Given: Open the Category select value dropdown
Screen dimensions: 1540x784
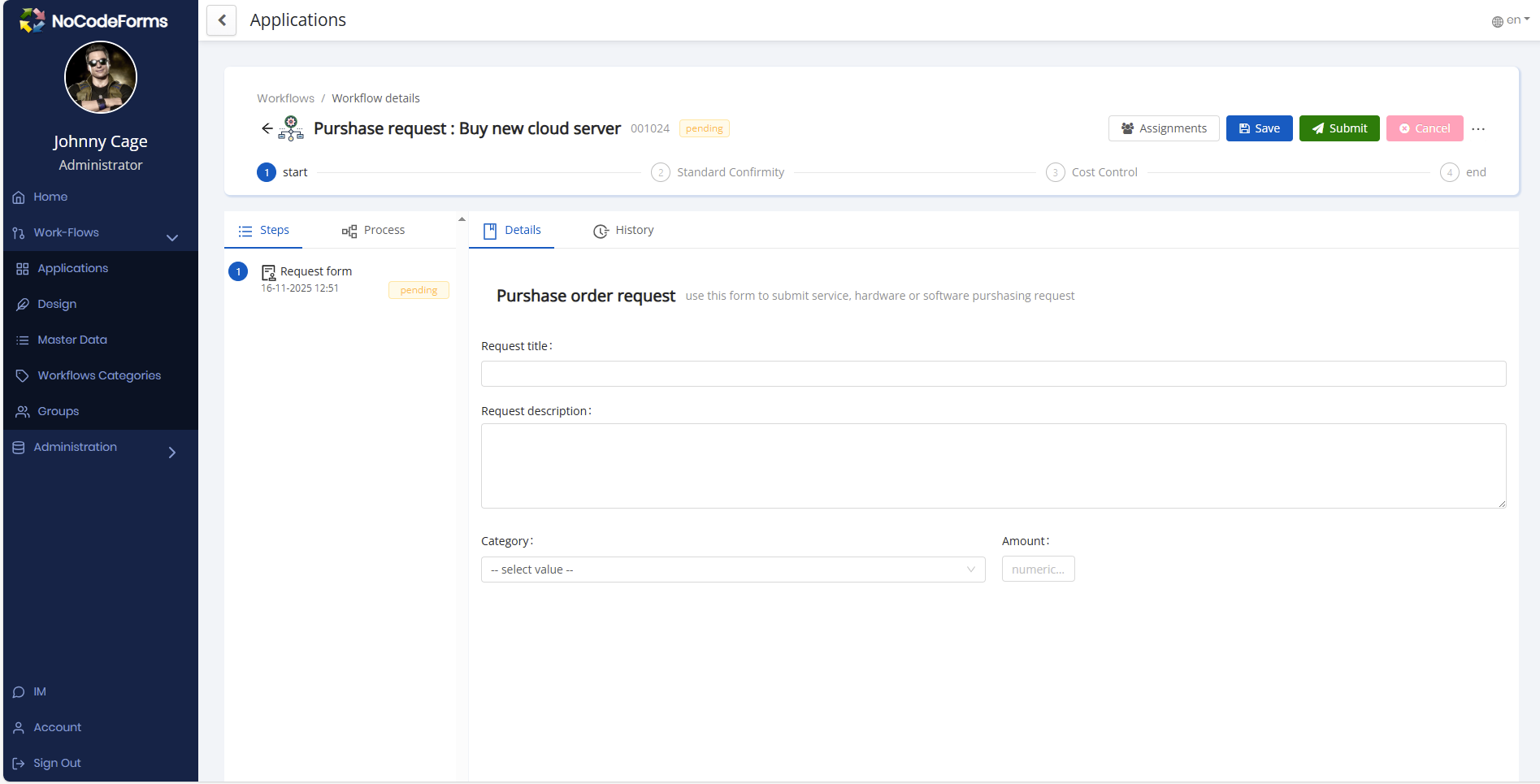Looking at the screenshot, I should (732, 570).
